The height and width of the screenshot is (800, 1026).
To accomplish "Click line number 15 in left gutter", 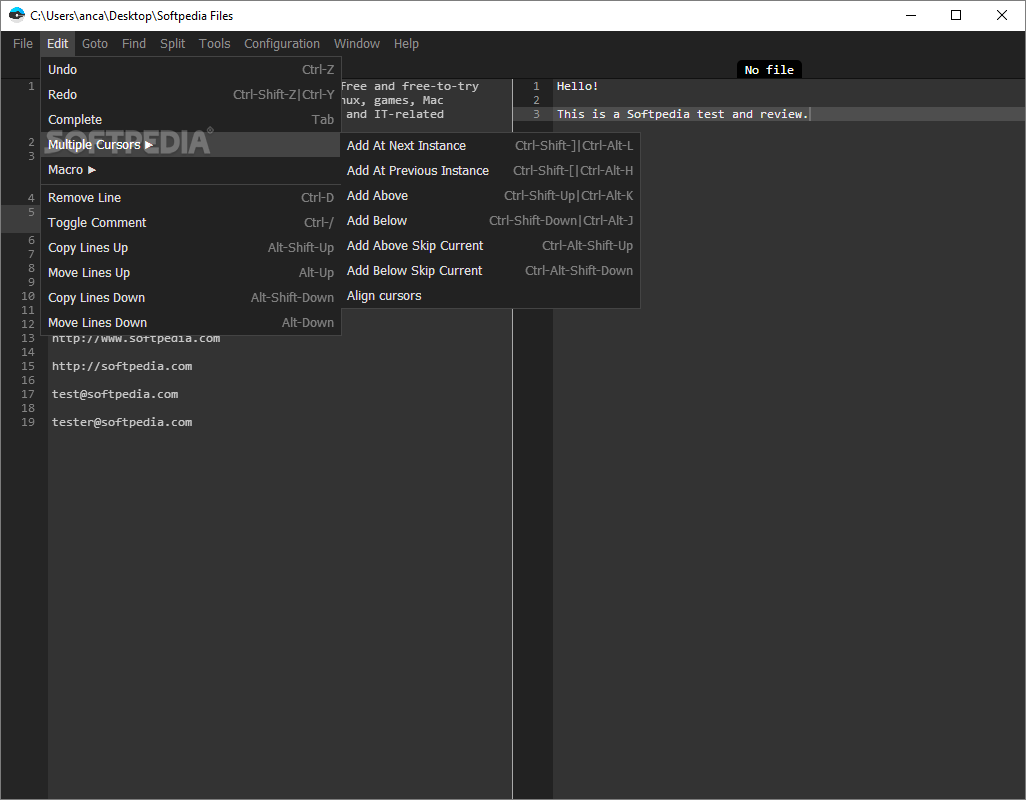I will click(x=28, y=366).
